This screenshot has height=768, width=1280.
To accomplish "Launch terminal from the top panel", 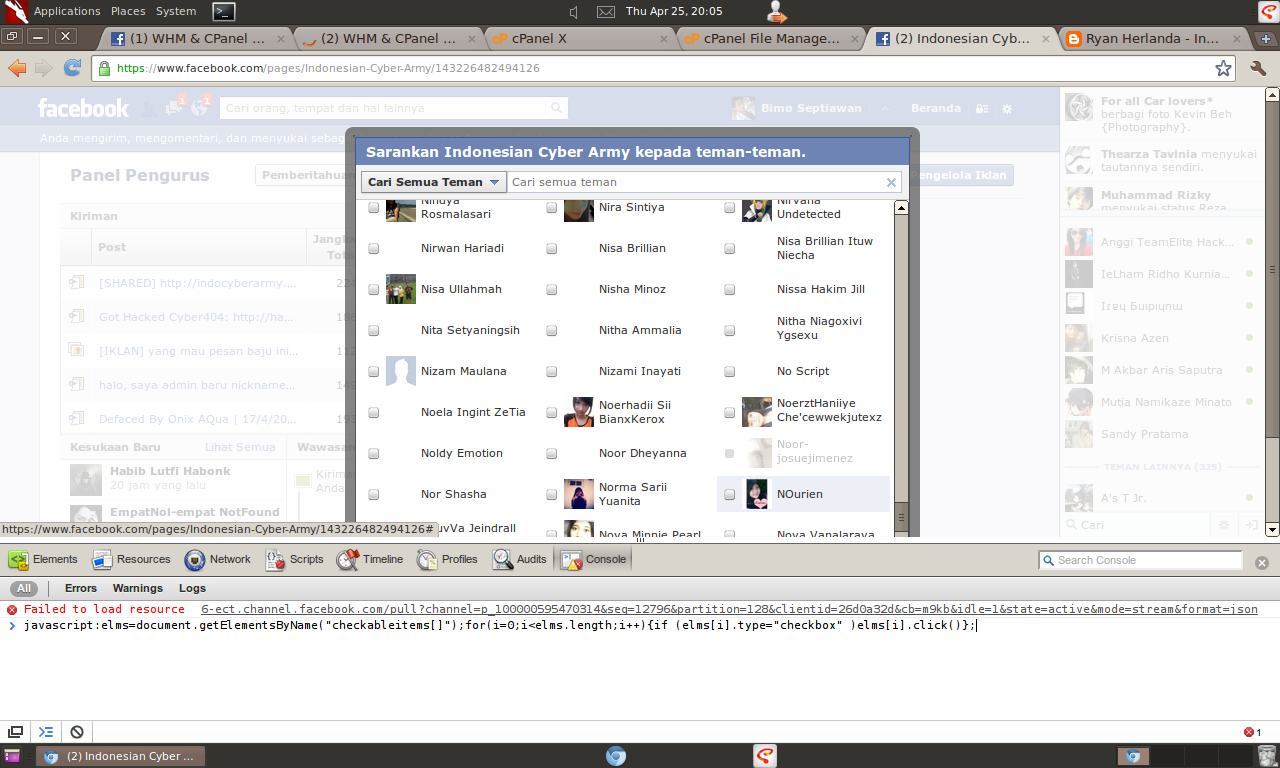I will pos(225,11).
